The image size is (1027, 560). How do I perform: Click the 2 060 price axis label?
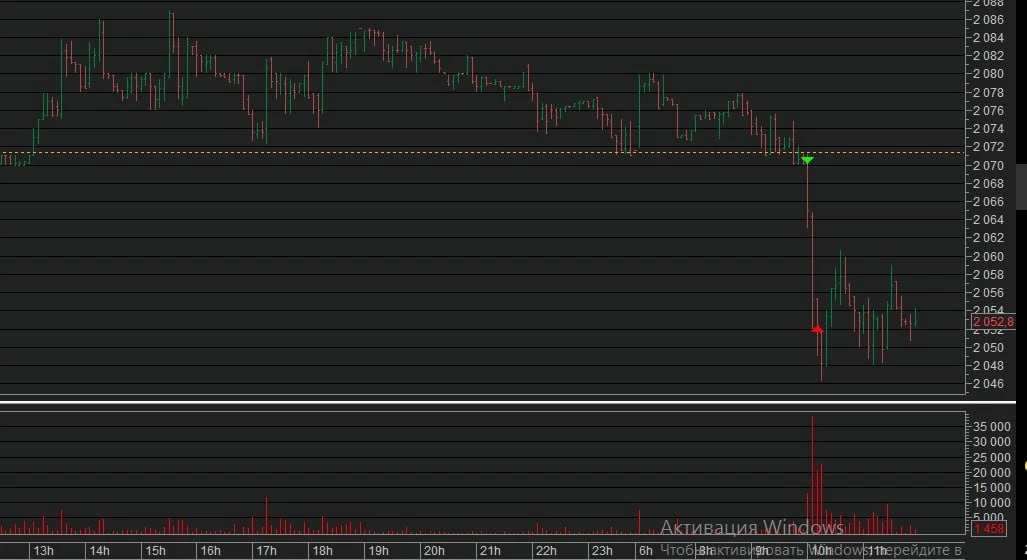point(988,256)
